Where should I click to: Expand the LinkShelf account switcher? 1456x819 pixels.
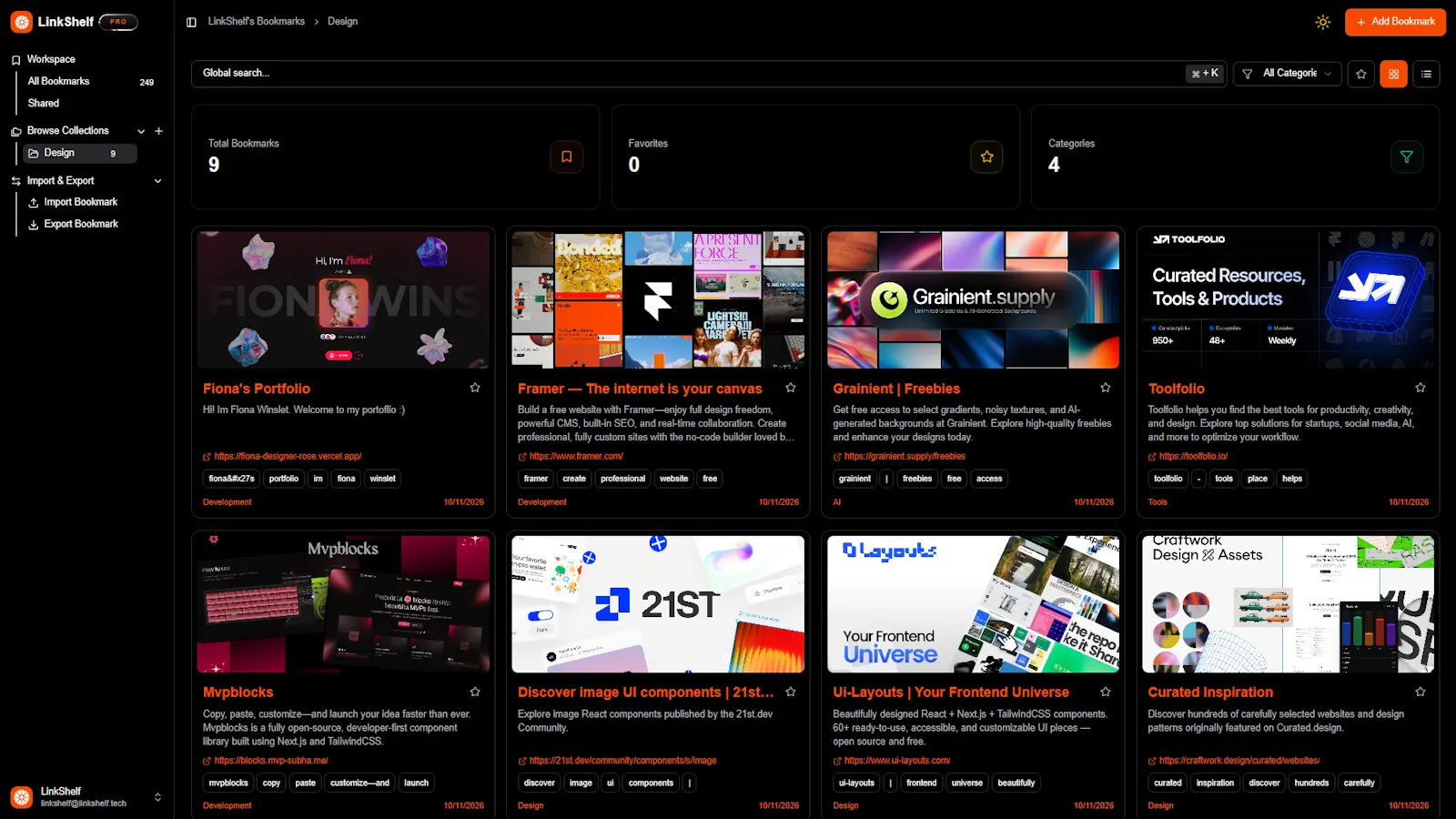click(157, 797)
